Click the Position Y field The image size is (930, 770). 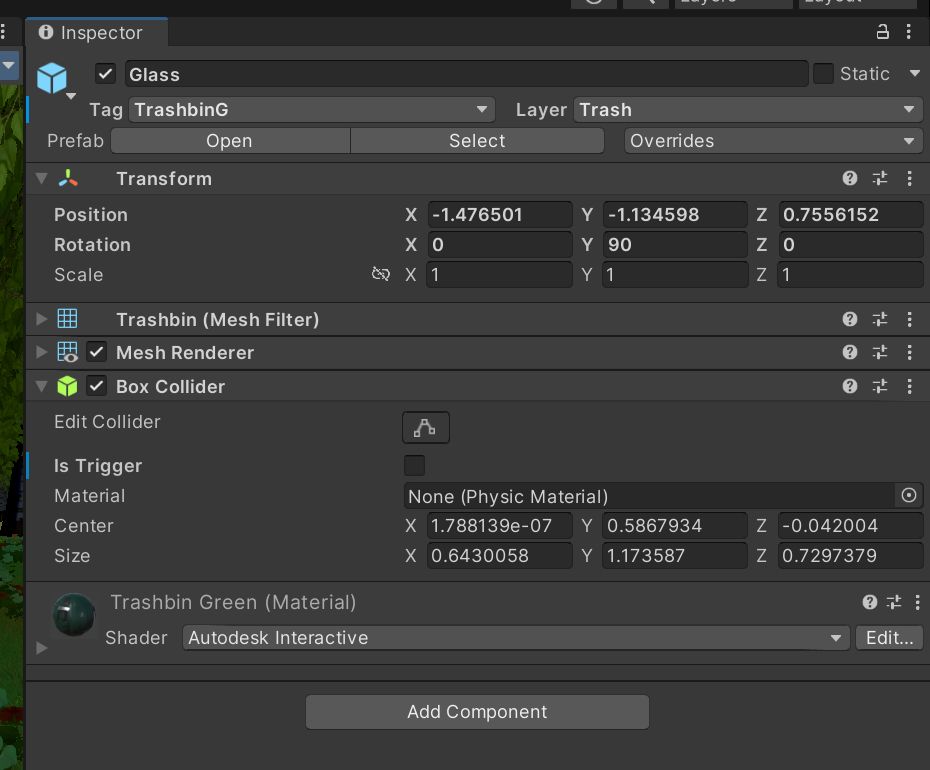click(675, 215)
